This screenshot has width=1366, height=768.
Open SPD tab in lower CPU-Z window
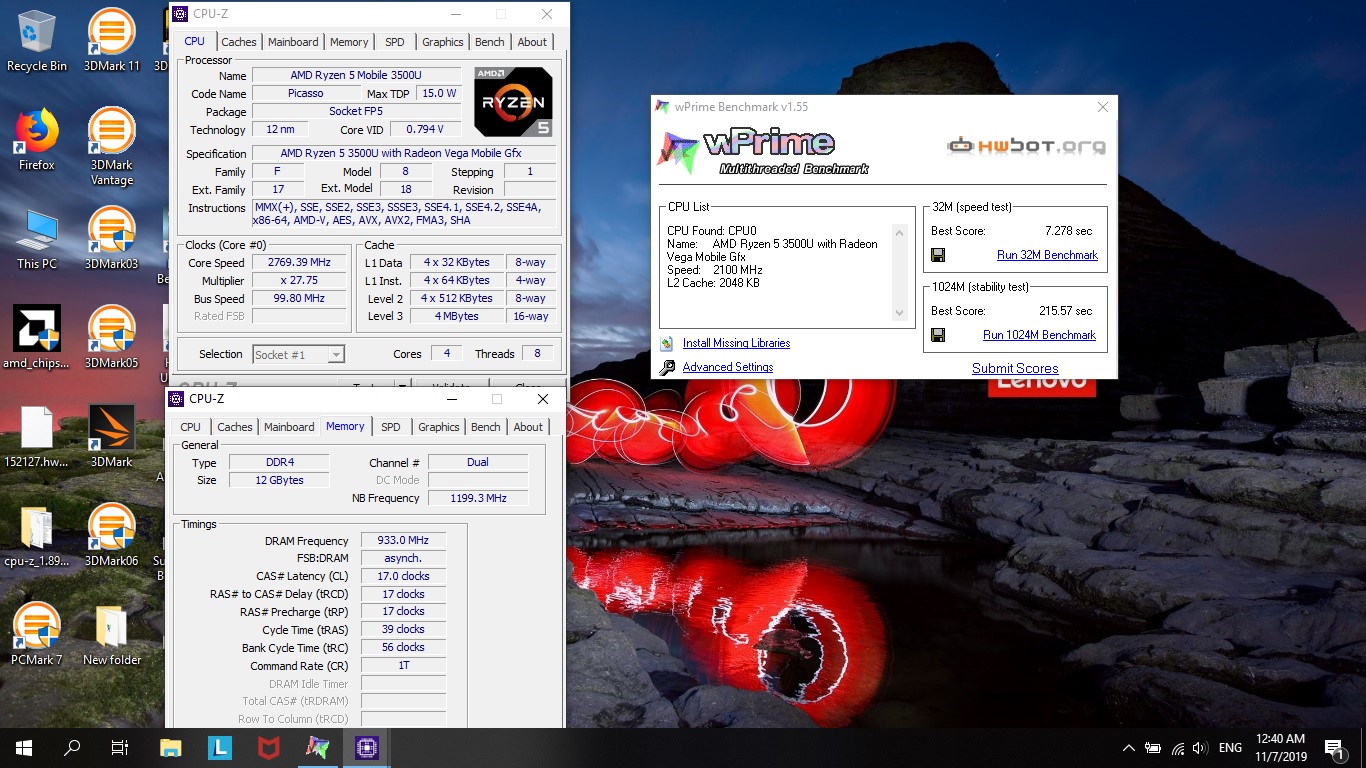coord(391,427)
